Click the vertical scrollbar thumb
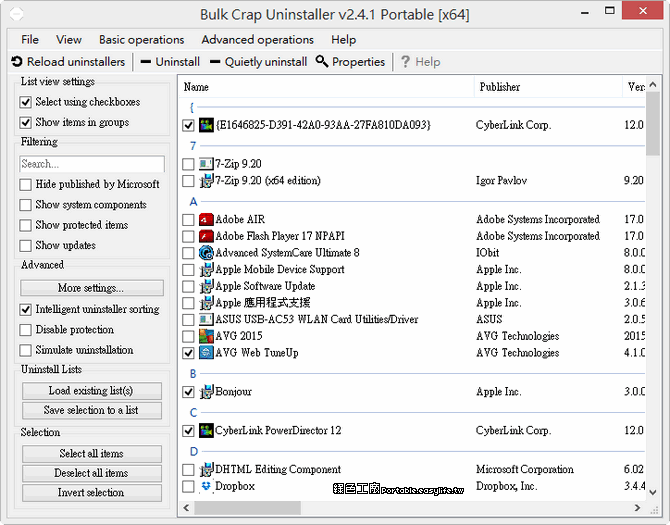Screen dimensions: 670x525 tap(652, 124)
